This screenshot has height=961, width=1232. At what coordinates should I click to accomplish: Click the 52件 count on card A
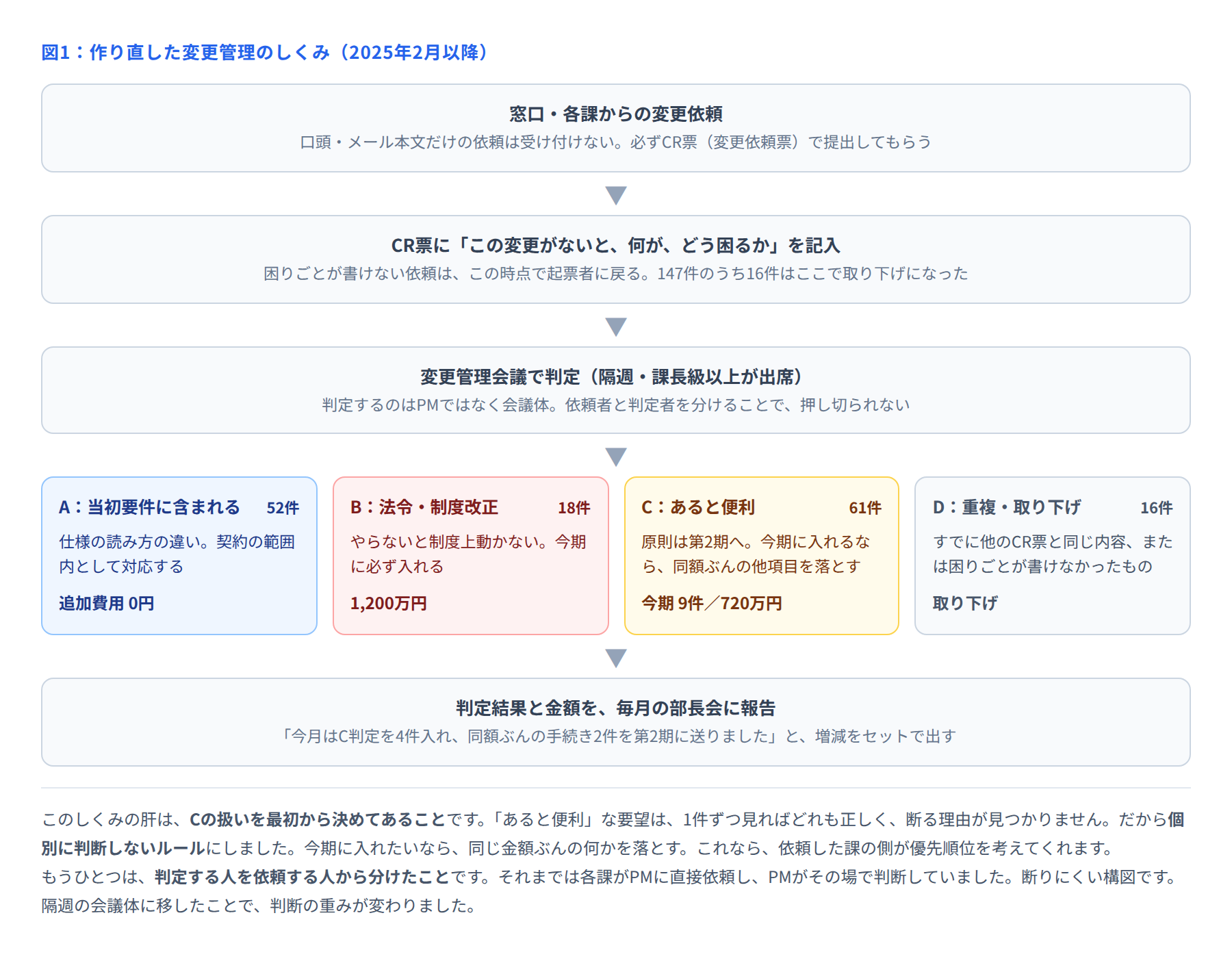pos(283,508)
